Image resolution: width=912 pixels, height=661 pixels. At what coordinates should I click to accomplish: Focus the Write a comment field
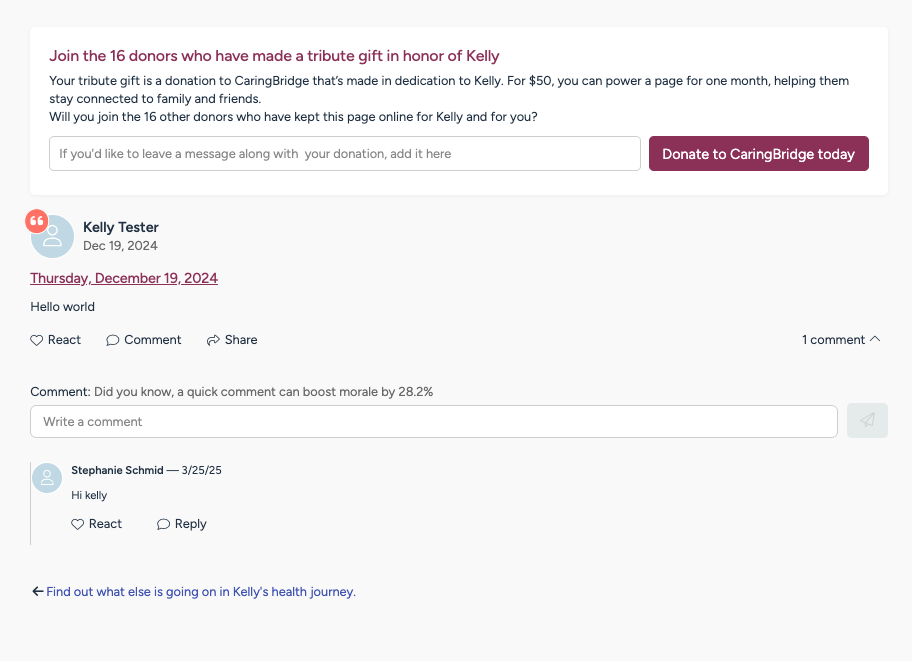(434, 422)
